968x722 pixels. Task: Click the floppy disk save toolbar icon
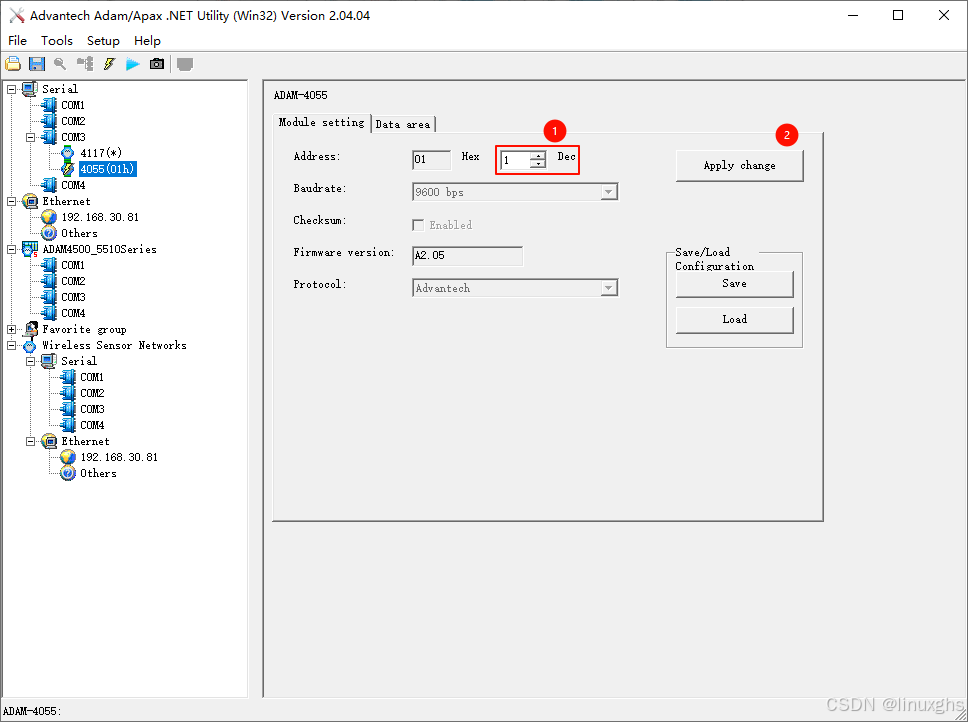[37, 64]
